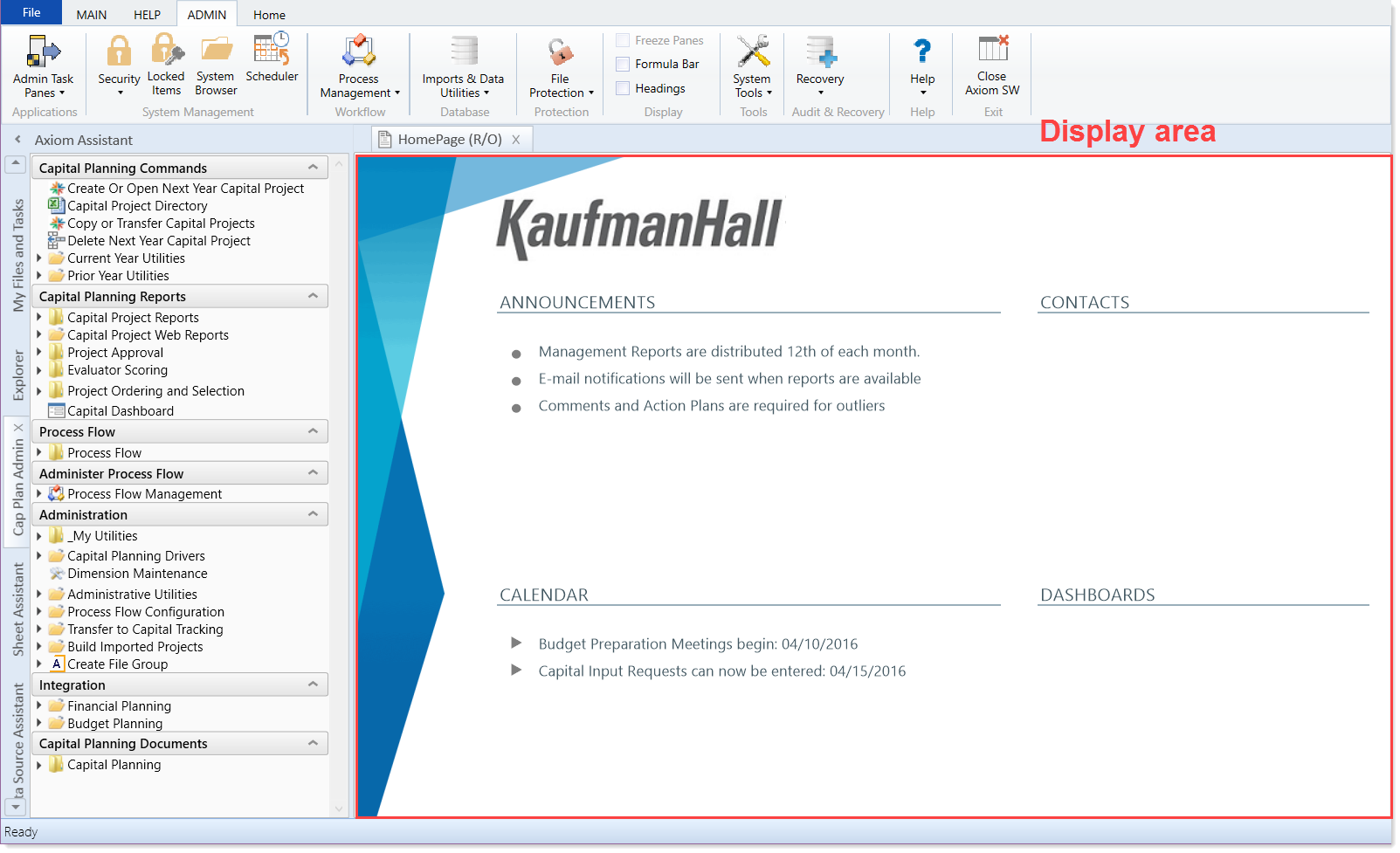
Task: Collapse the Integration section
Action: pos(313,684)
